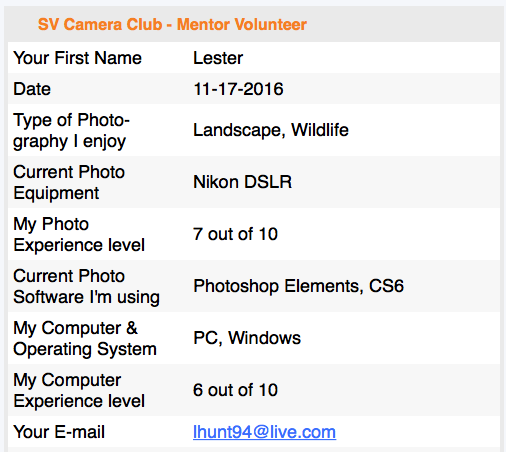Image resolution: width=506 pixels, height=452 pixels.
Task: Click the Landscape, Wildlife entry
Action: (x=271, y=130)
